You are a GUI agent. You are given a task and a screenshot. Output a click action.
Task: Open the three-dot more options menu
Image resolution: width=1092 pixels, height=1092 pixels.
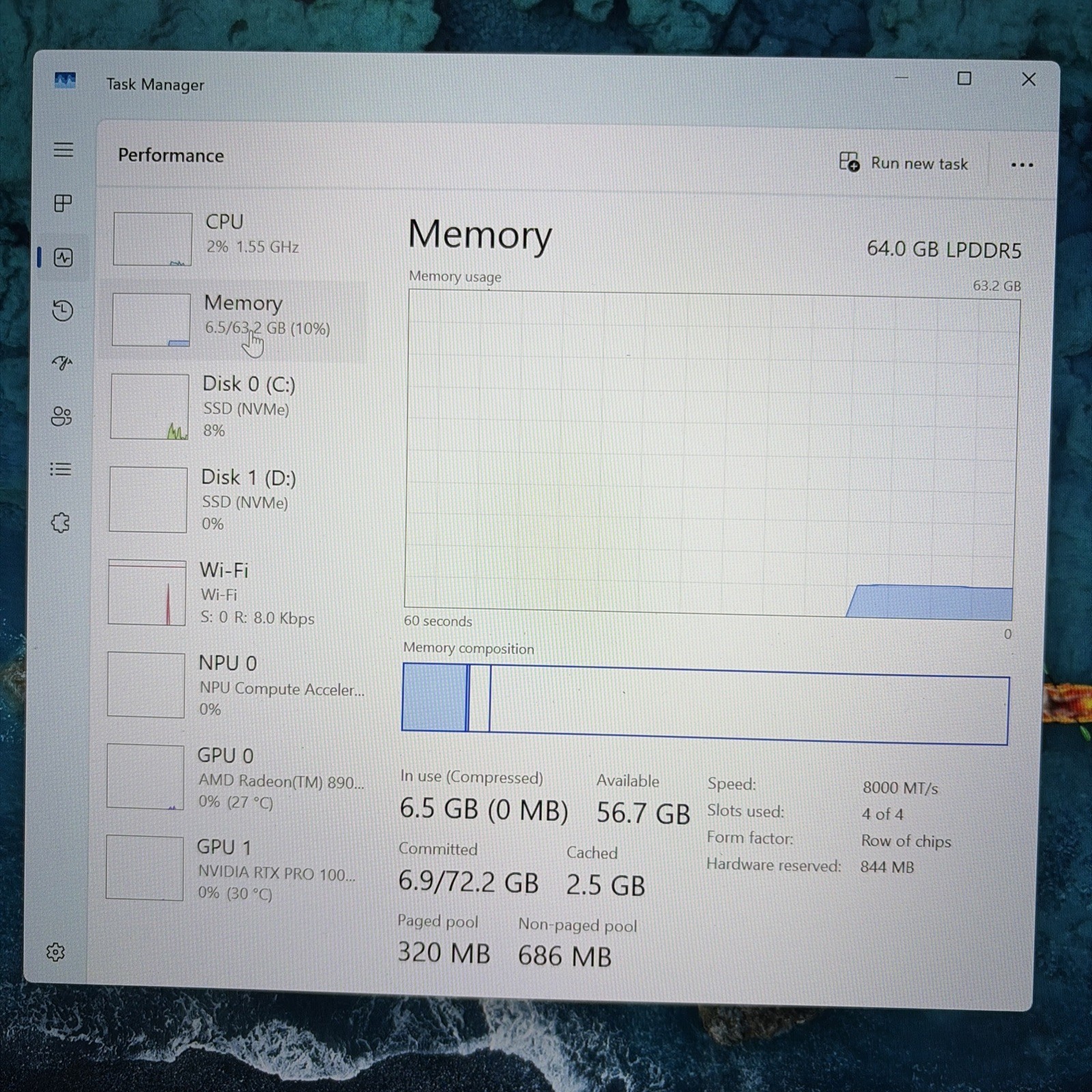1022,164
